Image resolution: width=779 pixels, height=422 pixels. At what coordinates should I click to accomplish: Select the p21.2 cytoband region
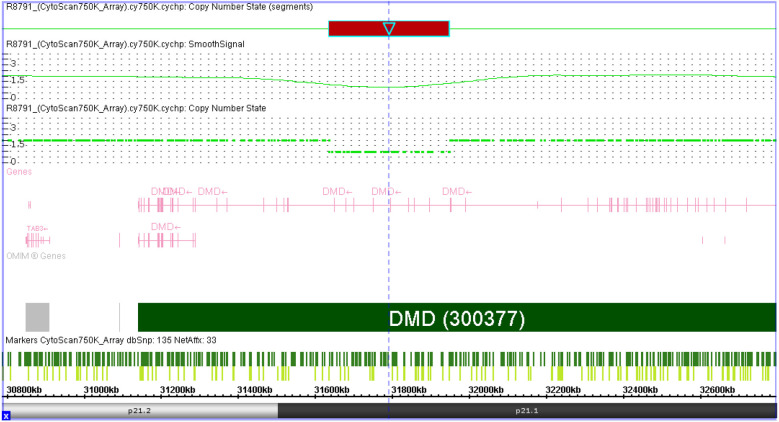[140, 411]
